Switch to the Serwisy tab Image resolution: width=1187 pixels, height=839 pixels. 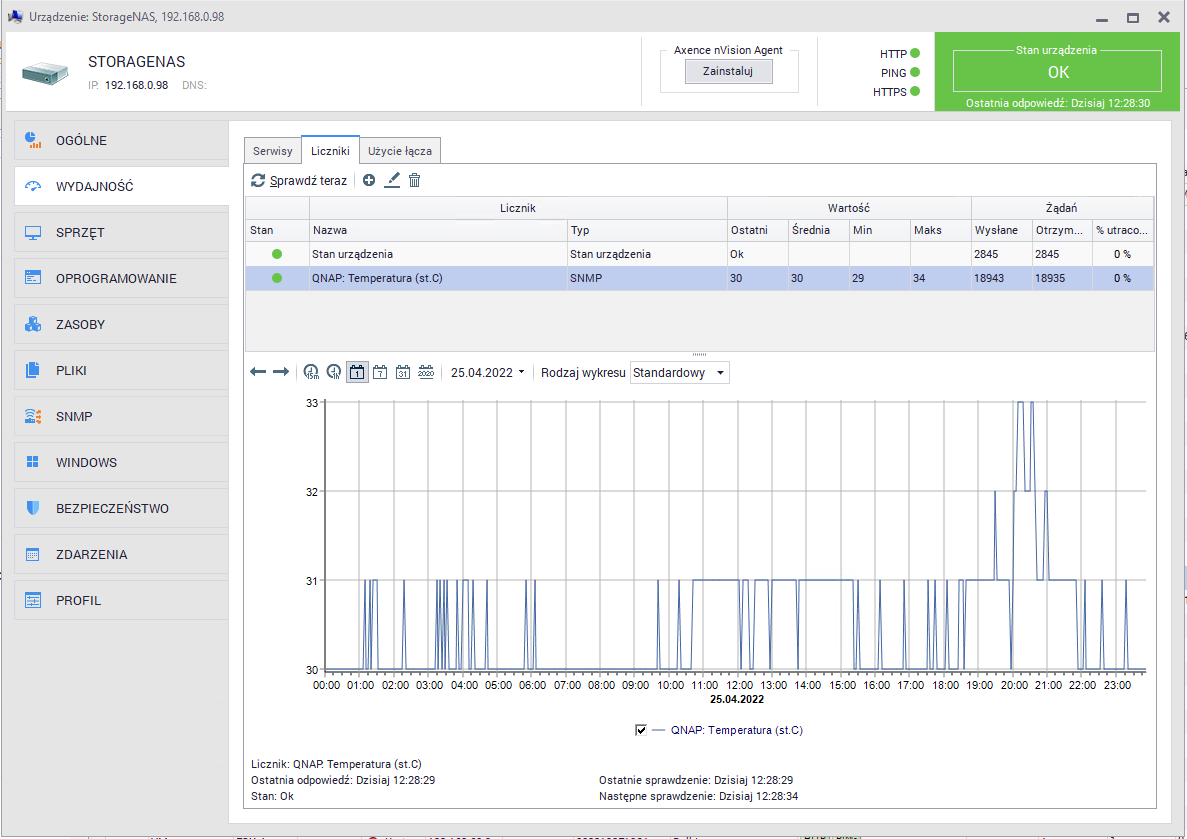coord(272,151)
